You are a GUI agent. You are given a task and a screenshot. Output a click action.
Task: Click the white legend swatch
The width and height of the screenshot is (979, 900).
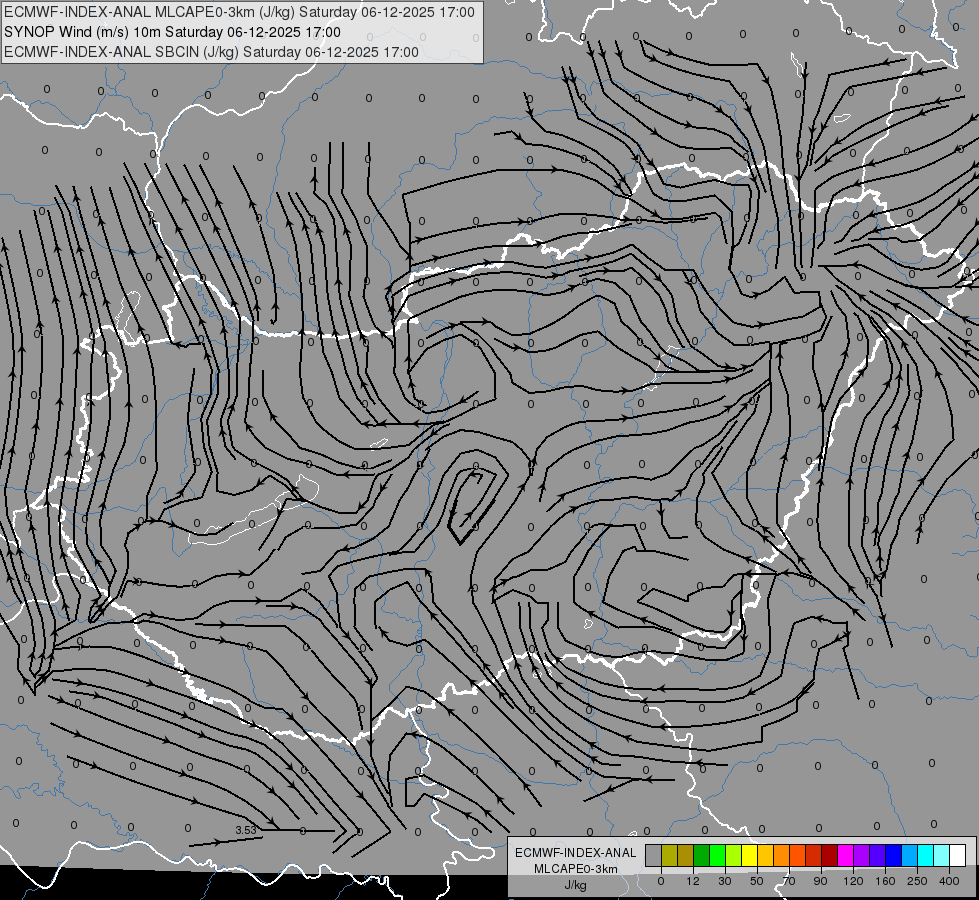958,855
